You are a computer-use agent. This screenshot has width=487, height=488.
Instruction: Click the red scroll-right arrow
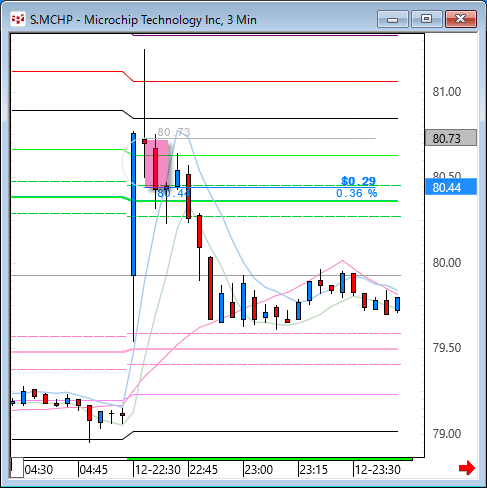(x=467, y=468)
